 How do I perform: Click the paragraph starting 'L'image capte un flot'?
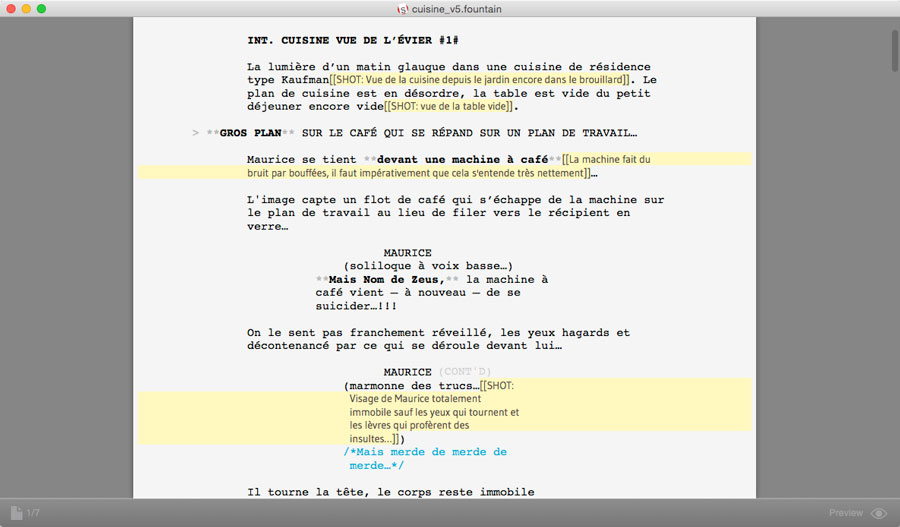click(x=455, y=213)
